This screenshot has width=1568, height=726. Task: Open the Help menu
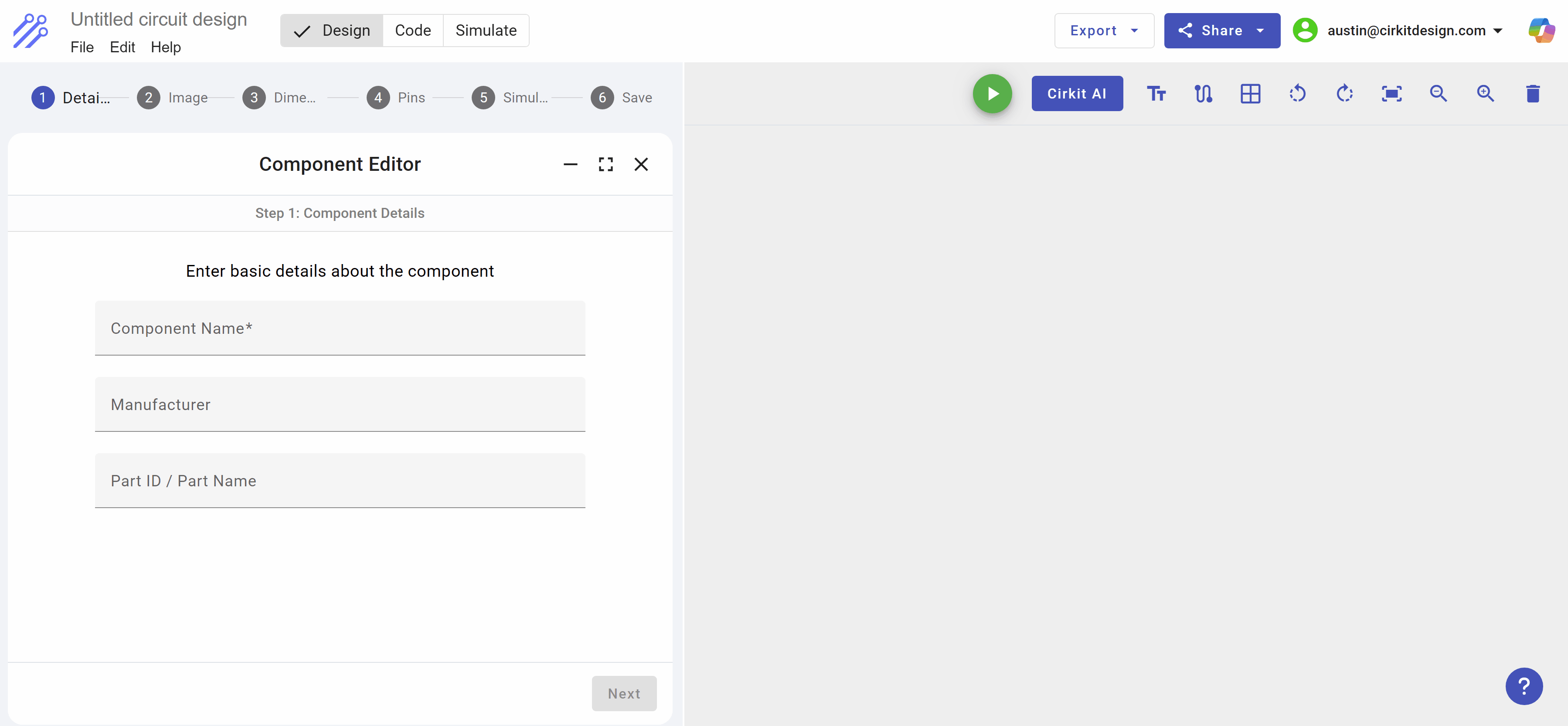pyautogui.click(x=166, y=47)
